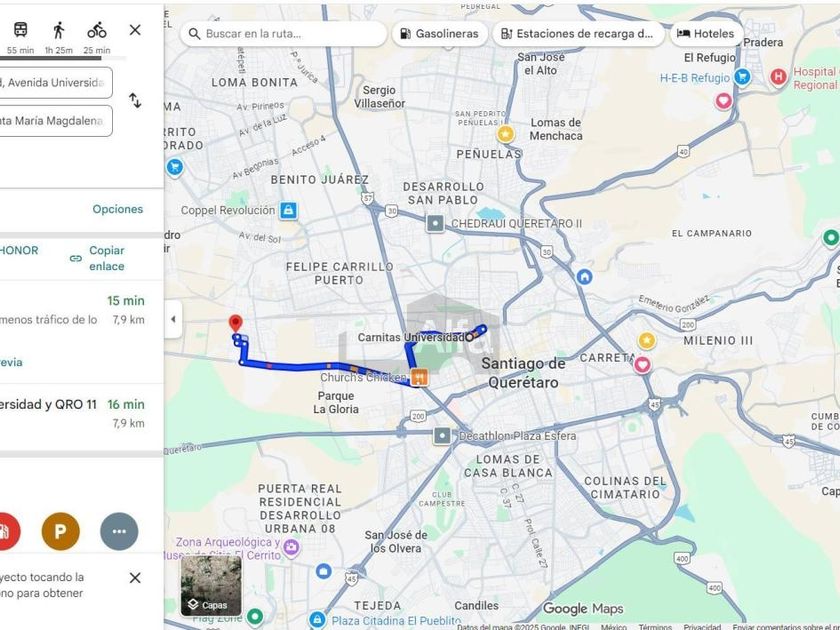The width and height of the screenshot is (840, 630).
Task: Edit the Avenida Universidad origin field
Action: click(x=55, y=82)
